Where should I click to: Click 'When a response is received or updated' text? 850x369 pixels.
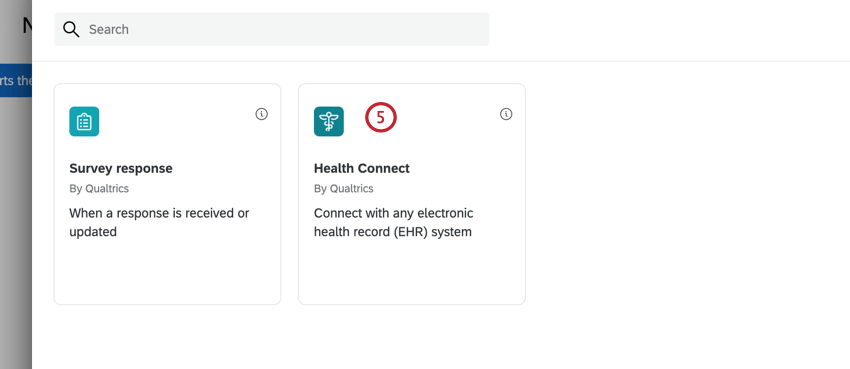click(x=159, y=222)
